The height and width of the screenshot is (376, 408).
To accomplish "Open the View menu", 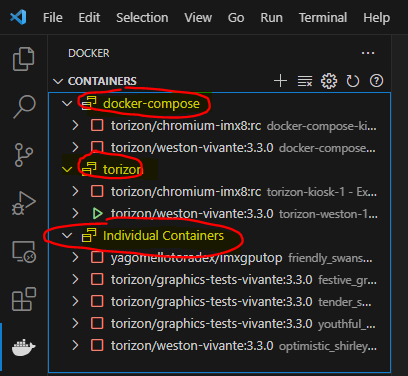I will tap(198, 17).
